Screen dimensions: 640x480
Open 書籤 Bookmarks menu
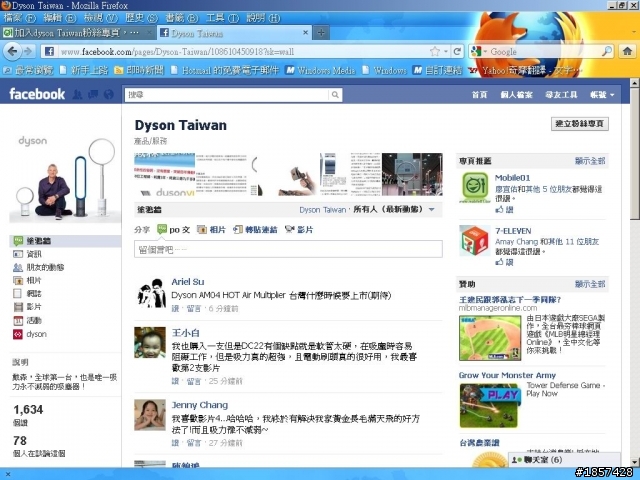(182, 18)
